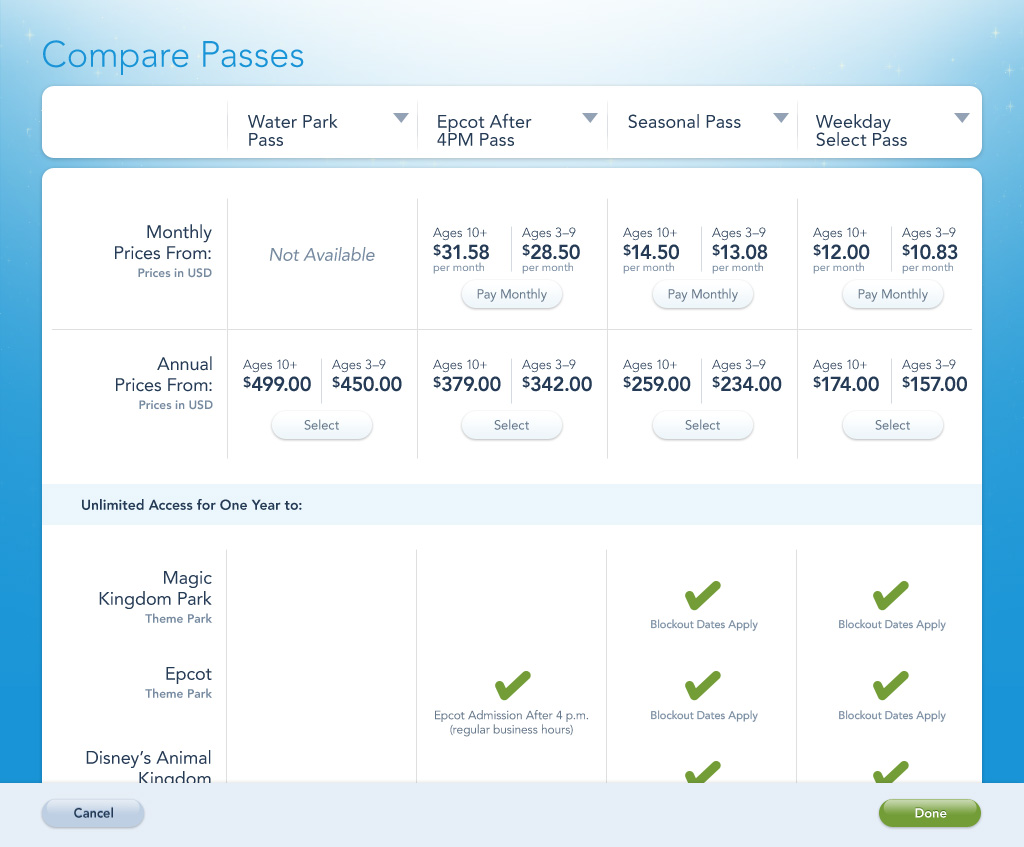Select the Seasonal Pass annual option
This screenshot has width=1024, height=847.
pyautogui.click(x=702, y=426)
